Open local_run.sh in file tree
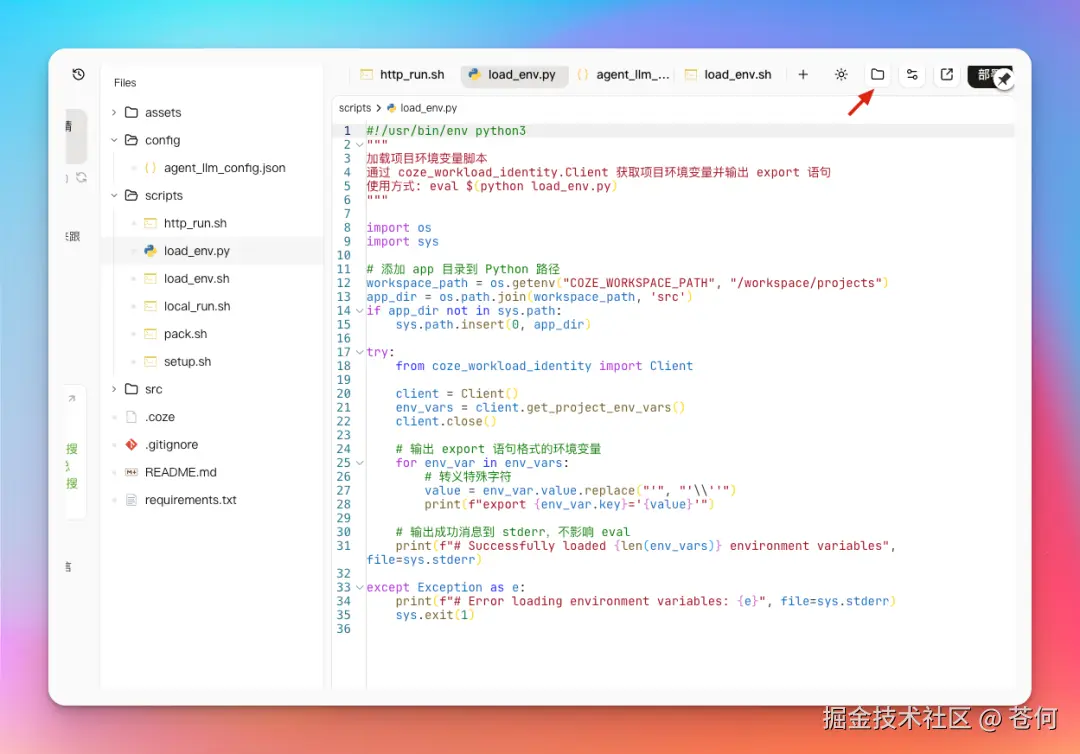The width and height of the screenshot is (1080, 754). (197, 306)
